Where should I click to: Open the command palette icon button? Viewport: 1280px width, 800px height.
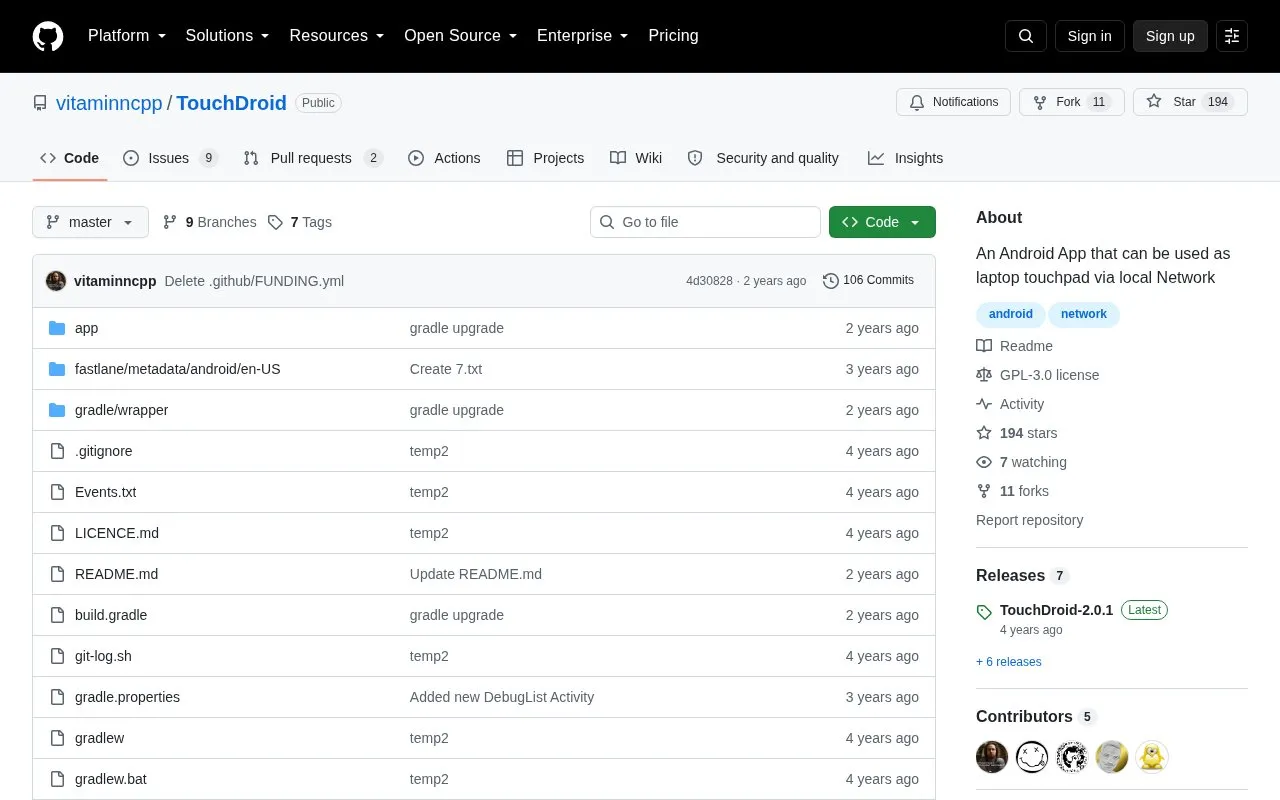[x=1232, y=36]
